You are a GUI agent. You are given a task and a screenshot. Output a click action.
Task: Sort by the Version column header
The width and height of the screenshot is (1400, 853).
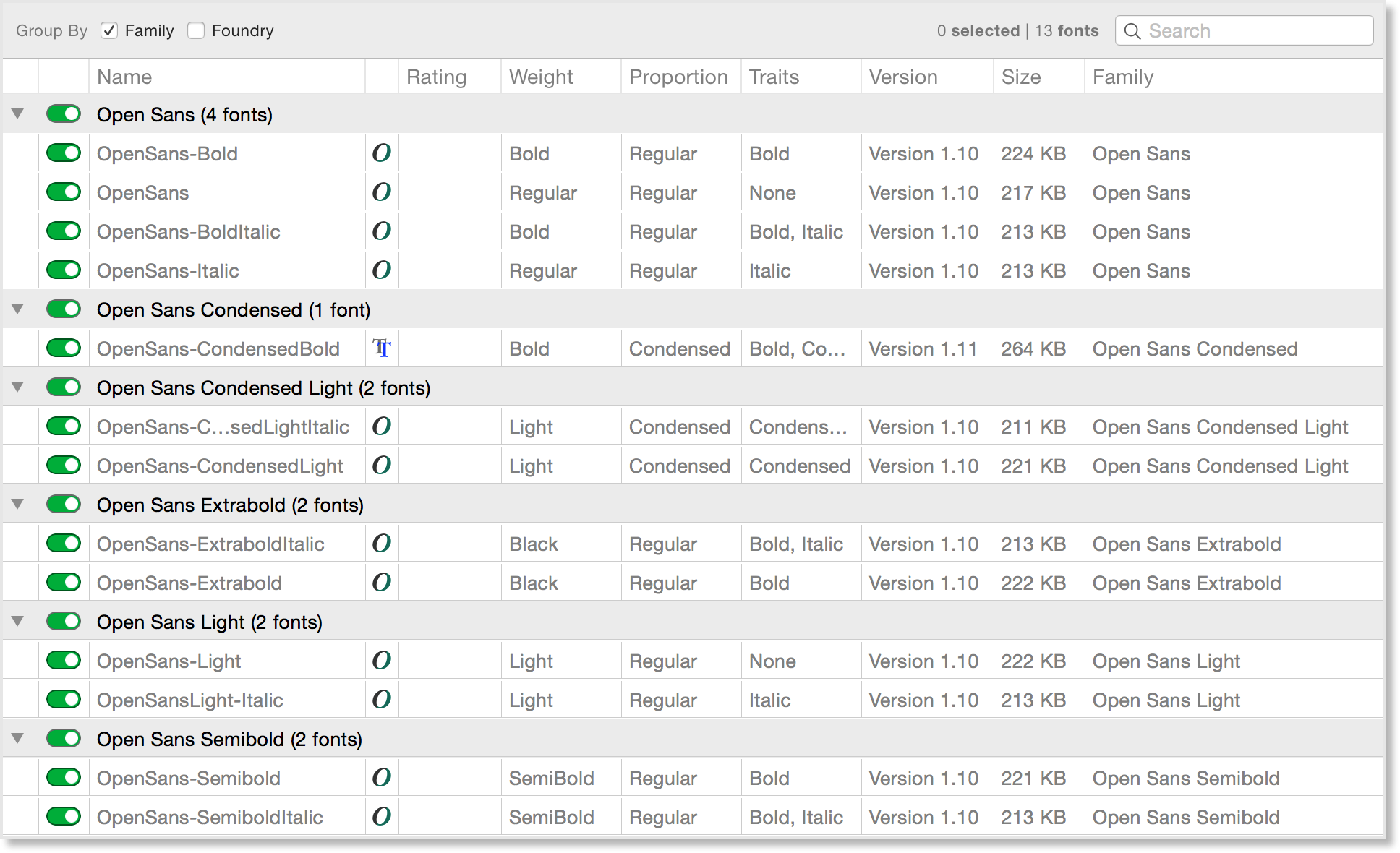(927, 77)
